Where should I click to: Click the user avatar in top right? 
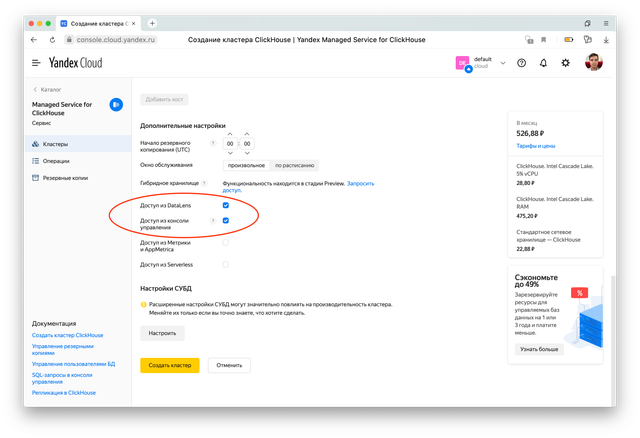[594, 63]
